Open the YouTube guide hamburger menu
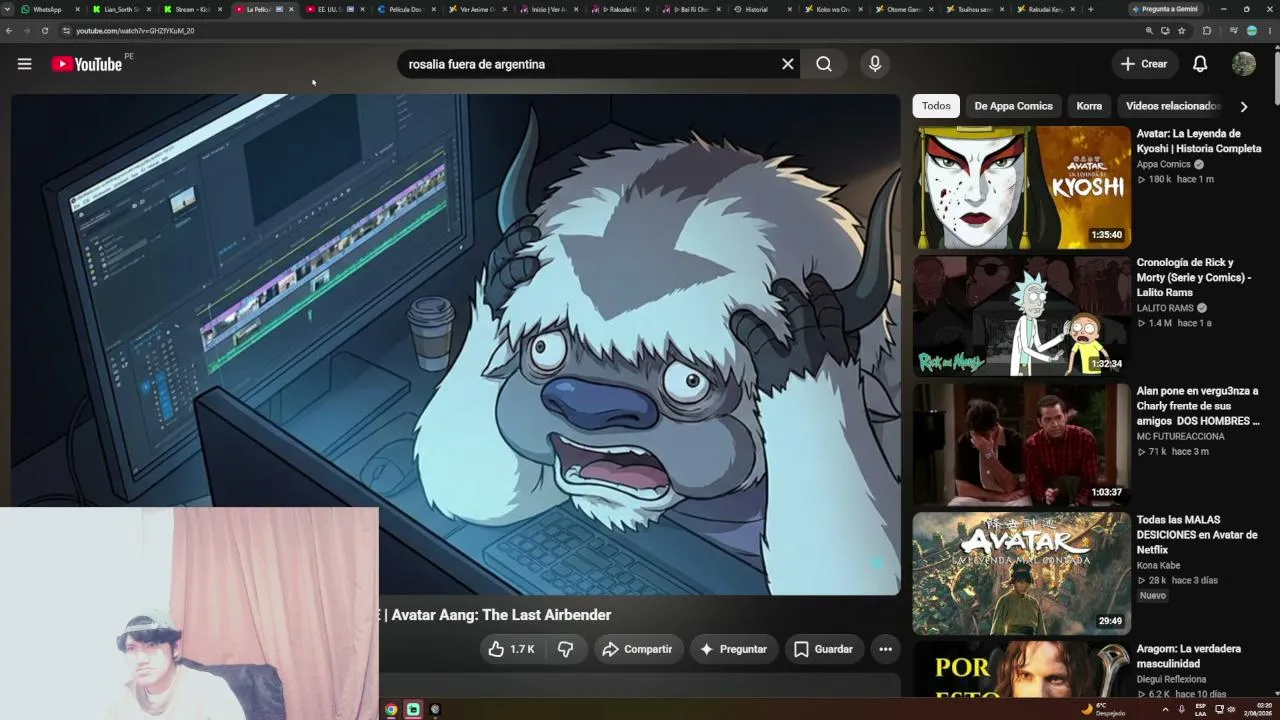This screenshot has height=720, width=1280. click(x=25, y=64)
